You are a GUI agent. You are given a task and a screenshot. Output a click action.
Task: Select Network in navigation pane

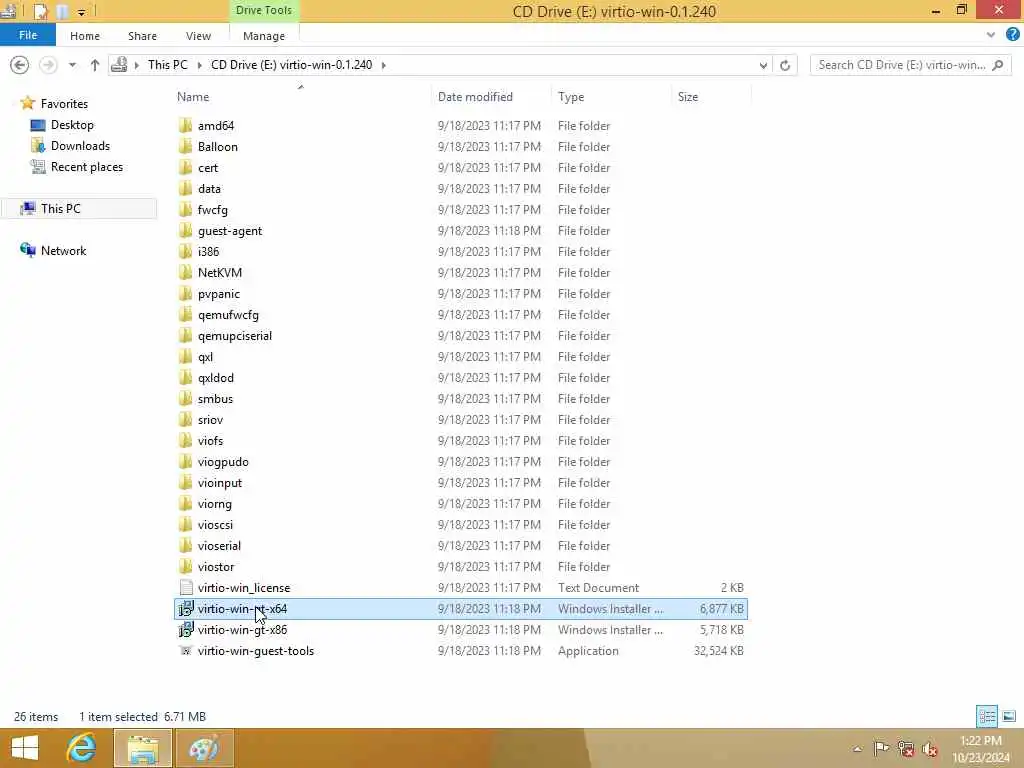(63, 251)
